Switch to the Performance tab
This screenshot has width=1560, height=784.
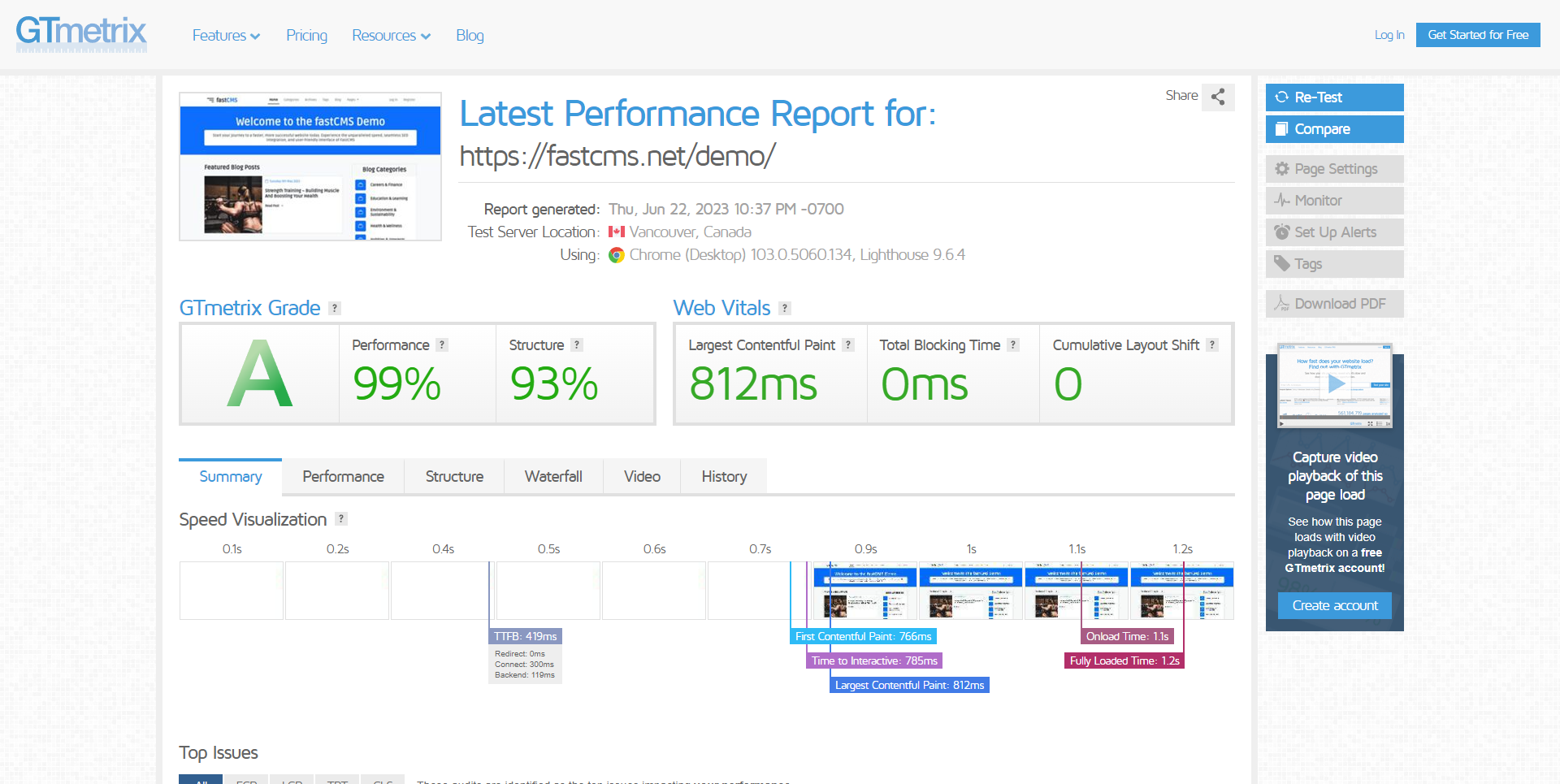(x=343, y=477)
